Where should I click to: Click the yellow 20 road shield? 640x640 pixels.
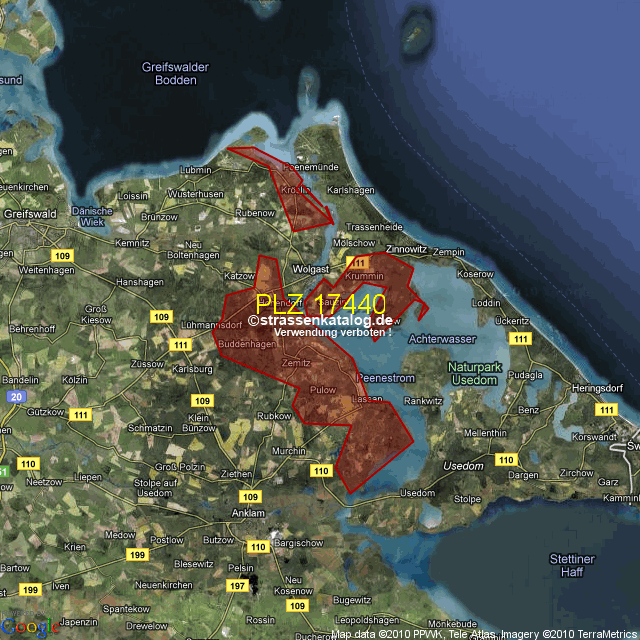17,396
